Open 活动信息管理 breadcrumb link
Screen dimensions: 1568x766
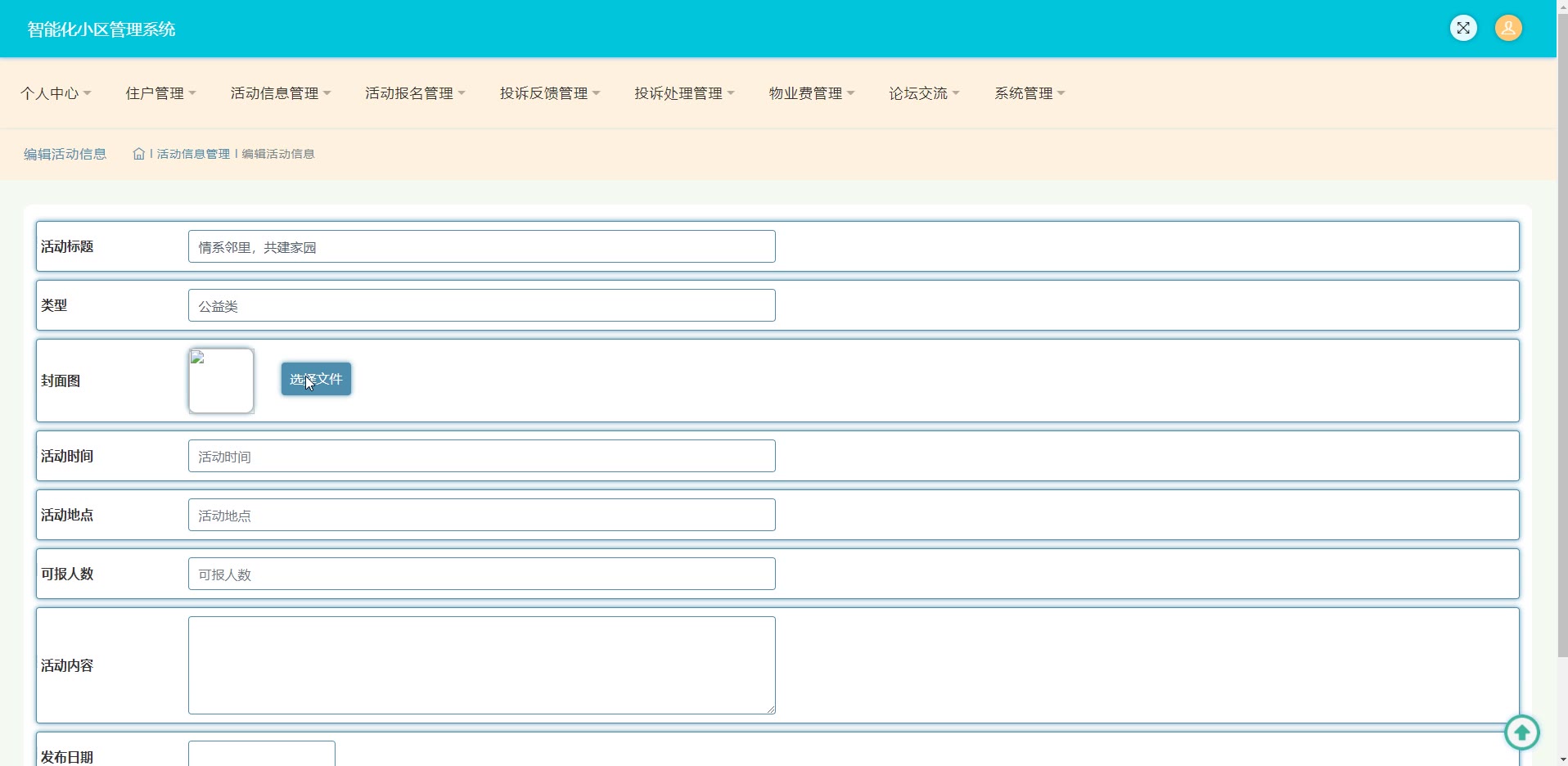click(193, 154)
